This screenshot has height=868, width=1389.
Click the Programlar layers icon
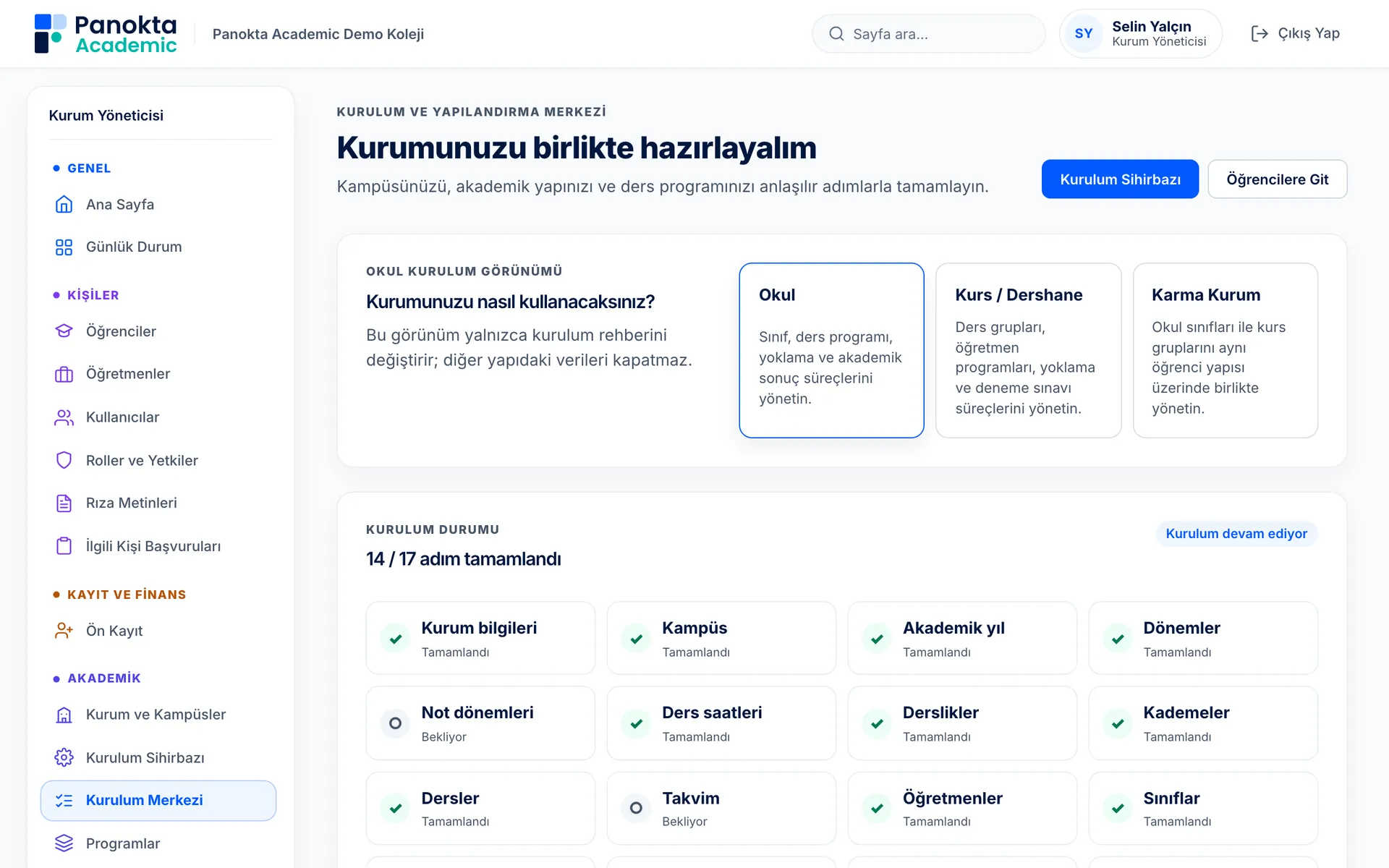(x=64, y=843)
